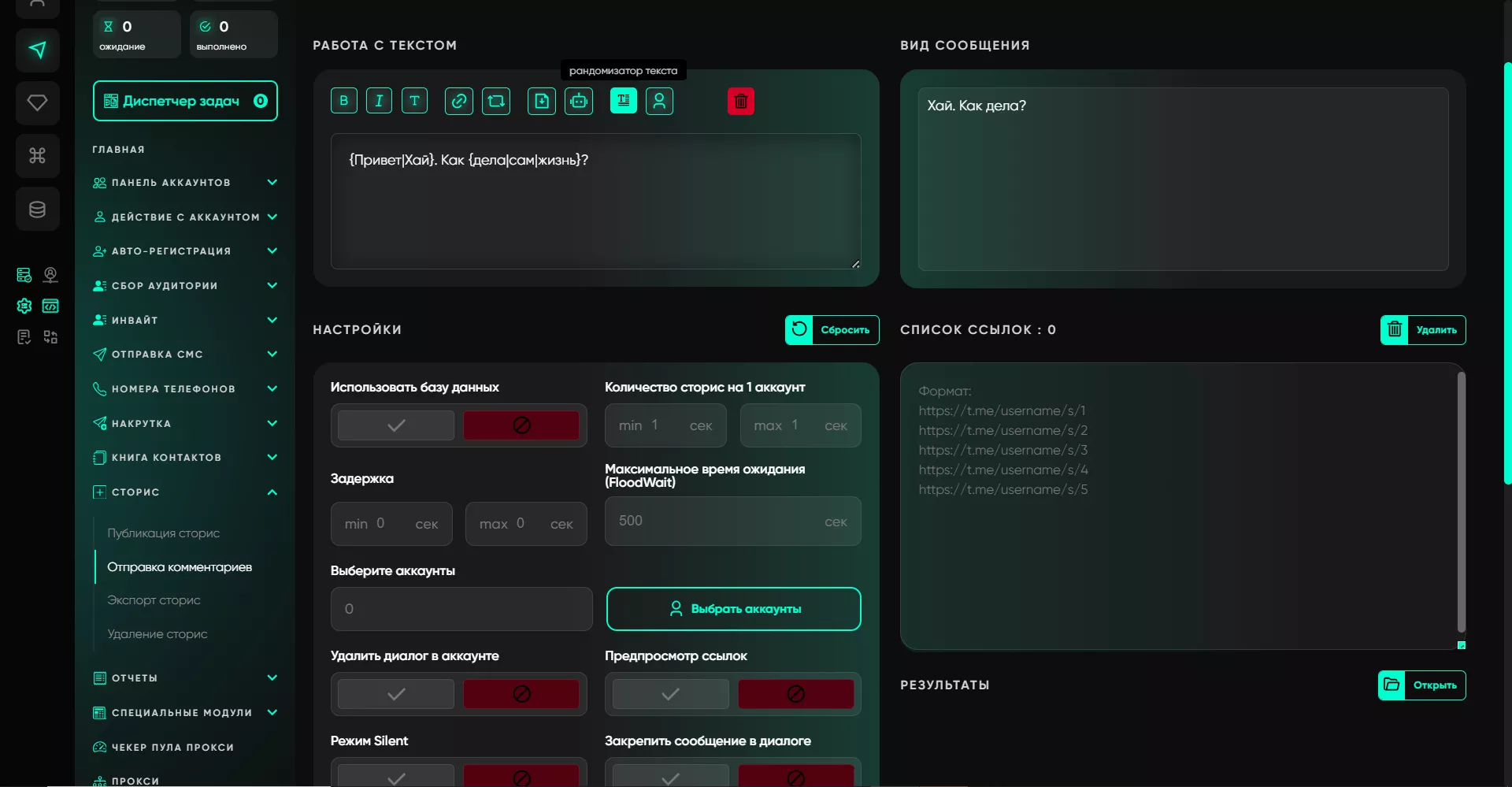Click 'Открыть' results button

tap(1422, 685)
